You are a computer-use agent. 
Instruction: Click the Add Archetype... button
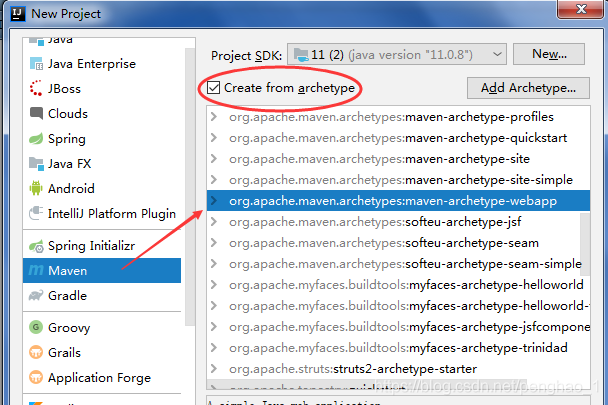528,88
